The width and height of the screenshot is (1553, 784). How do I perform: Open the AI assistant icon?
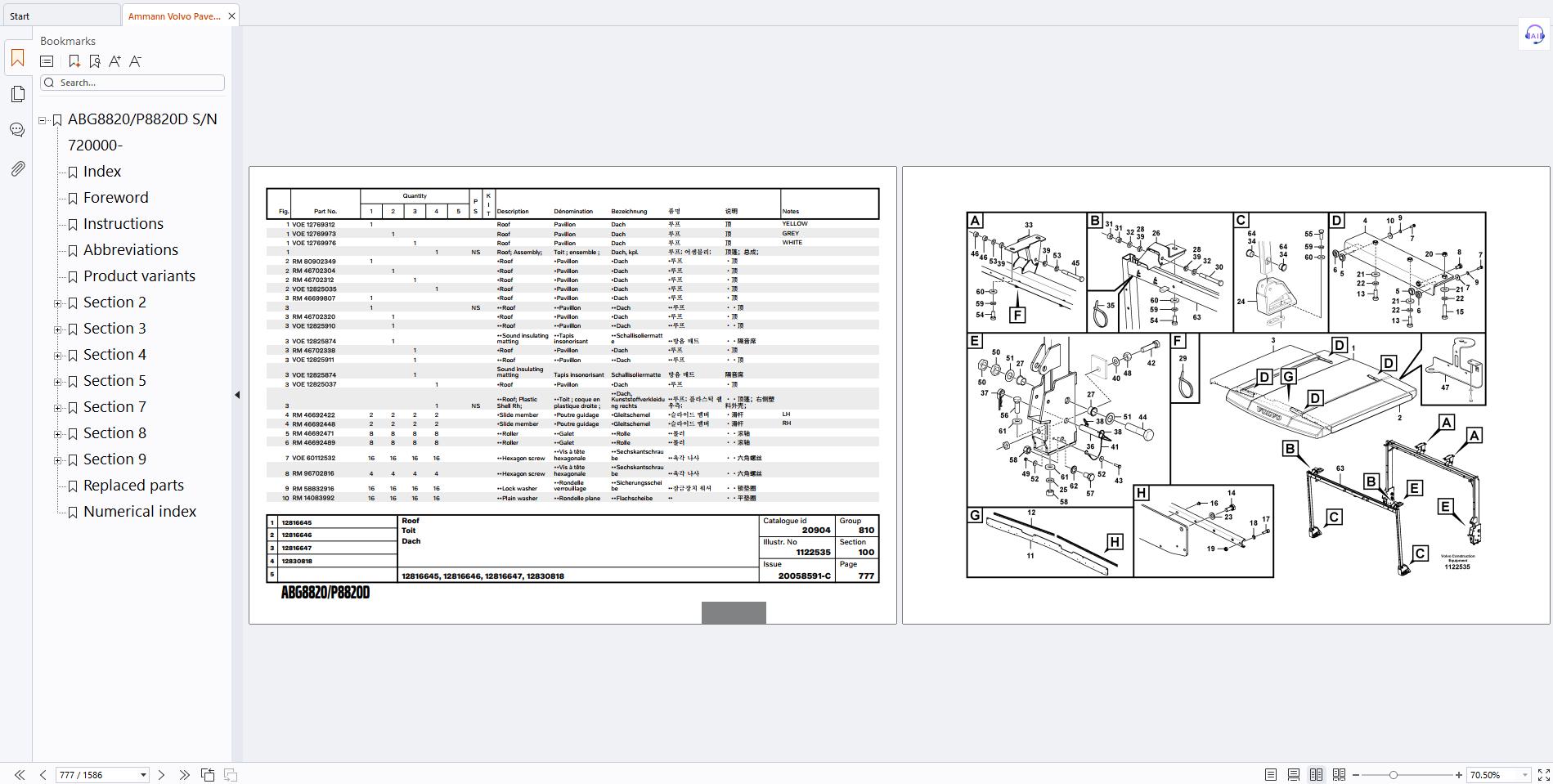tap(1534, 34)
